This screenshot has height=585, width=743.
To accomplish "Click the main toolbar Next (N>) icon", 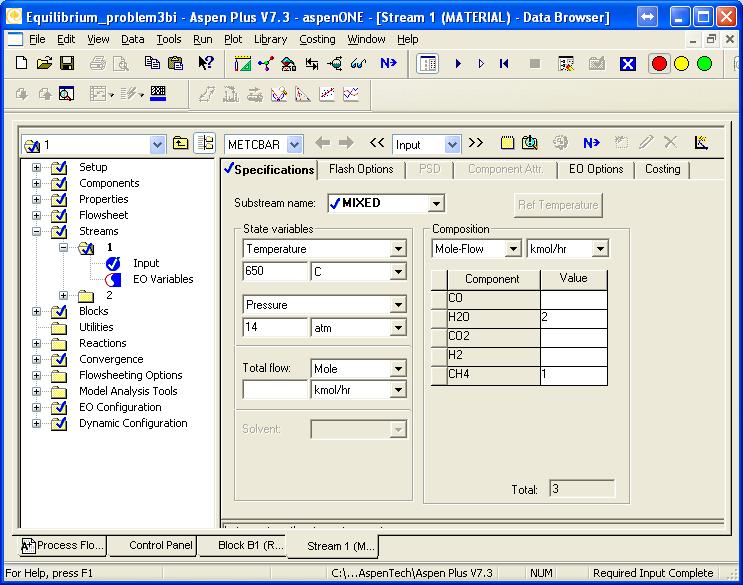I will tap(388, 63).
